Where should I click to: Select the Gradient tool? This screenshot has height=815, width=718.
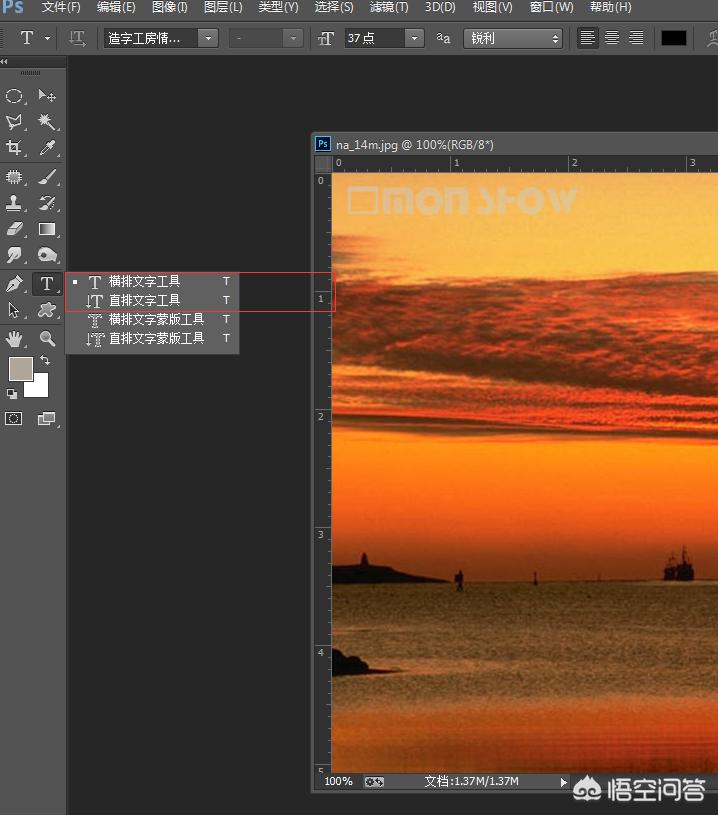click(47, 229)
